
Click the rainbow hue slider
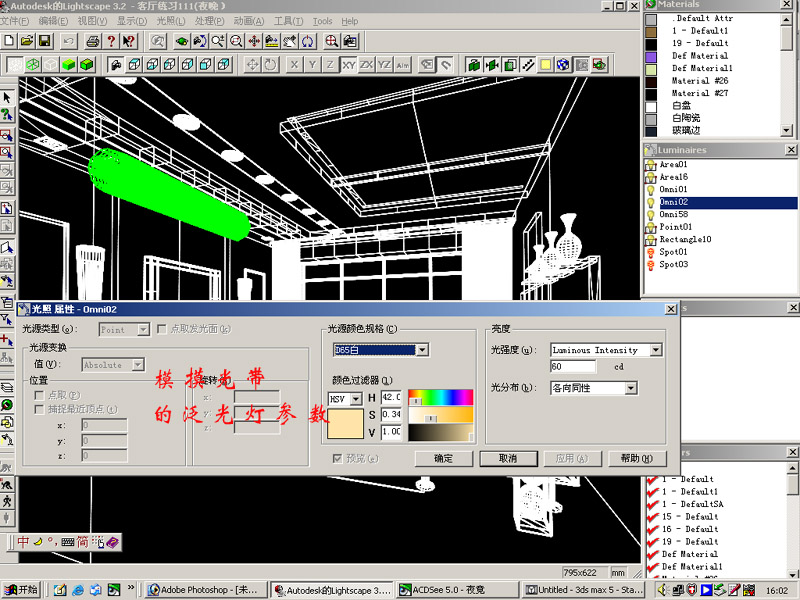441,397
